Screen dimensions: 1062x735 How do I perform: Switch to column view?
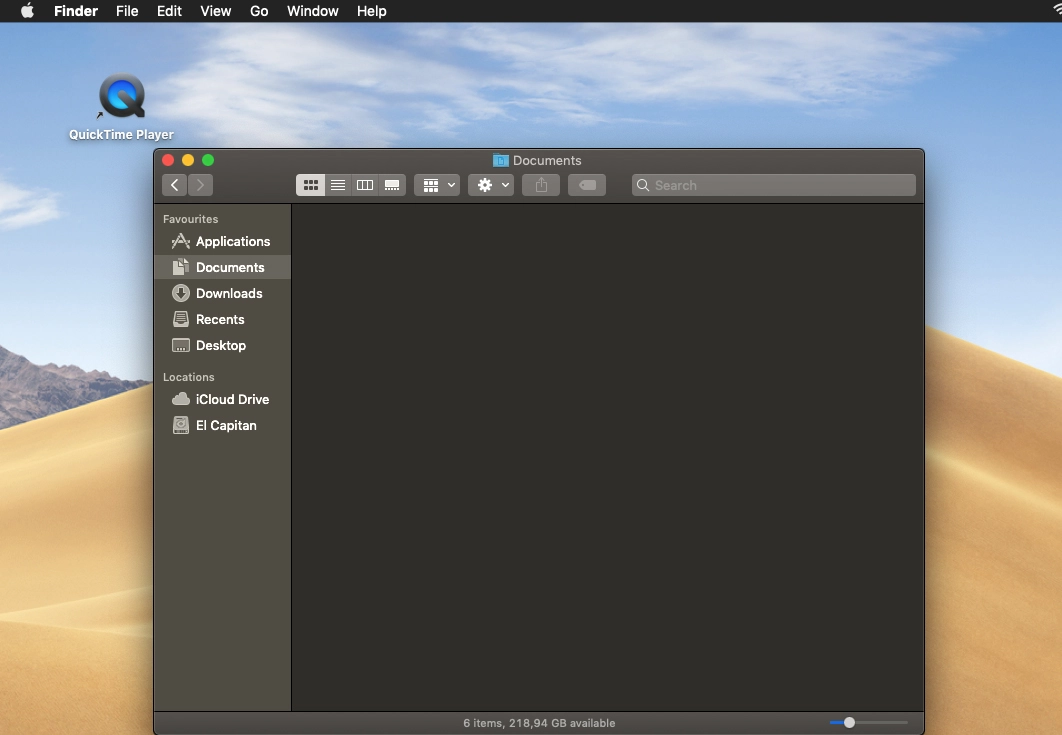point(365,185)
